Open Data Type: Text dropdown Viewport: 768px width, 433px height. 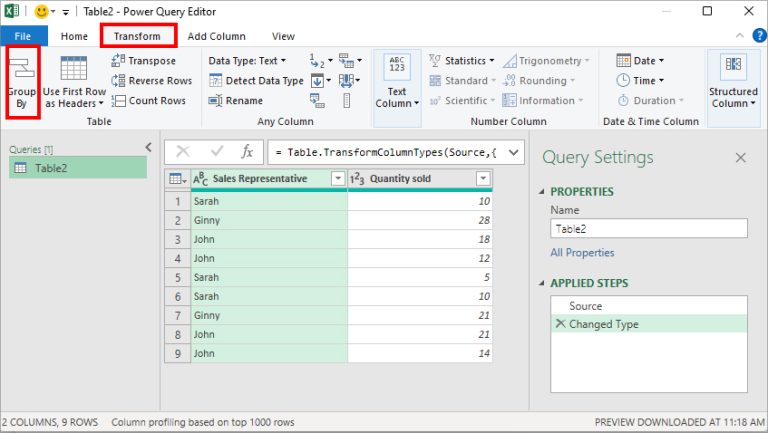247,61
